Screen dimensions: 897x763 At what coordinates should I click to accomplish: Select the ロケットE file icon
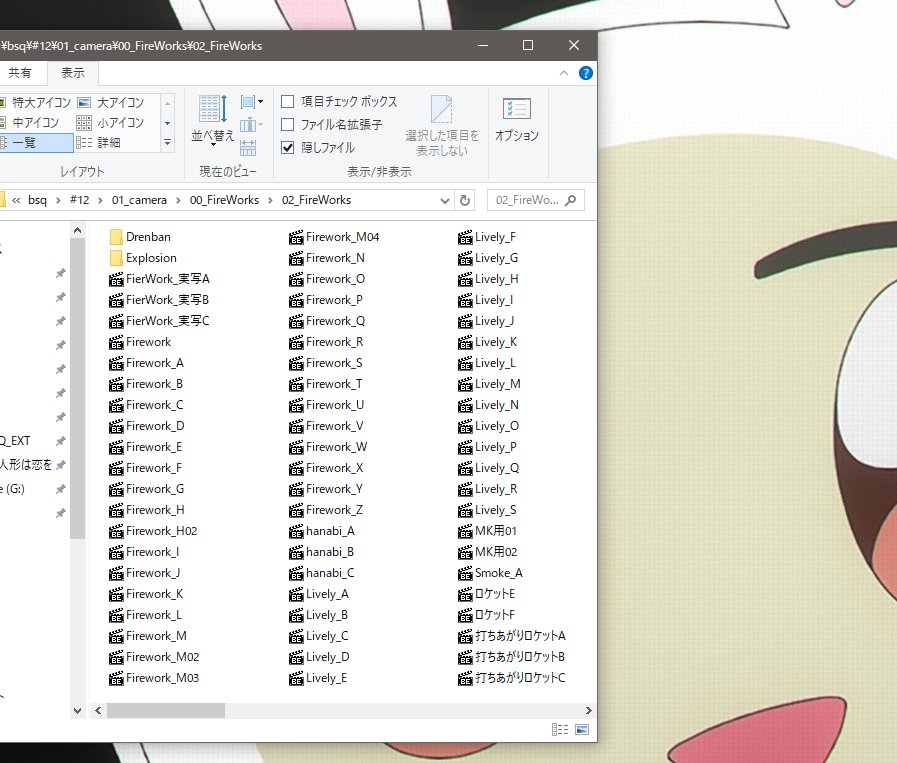[x=465, y=594]
